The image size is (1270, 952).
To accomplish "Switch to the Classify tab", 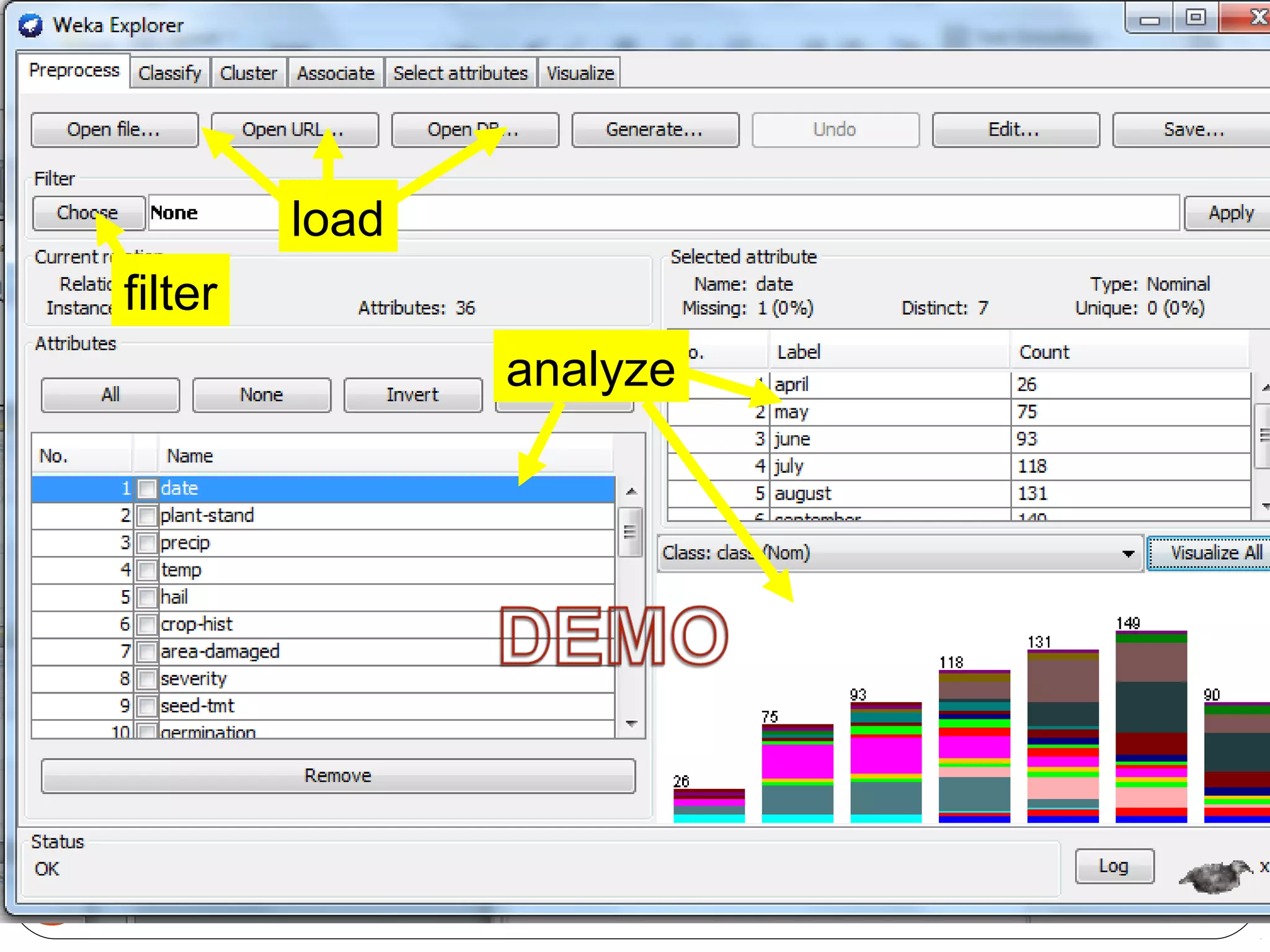I will [170, 73].
